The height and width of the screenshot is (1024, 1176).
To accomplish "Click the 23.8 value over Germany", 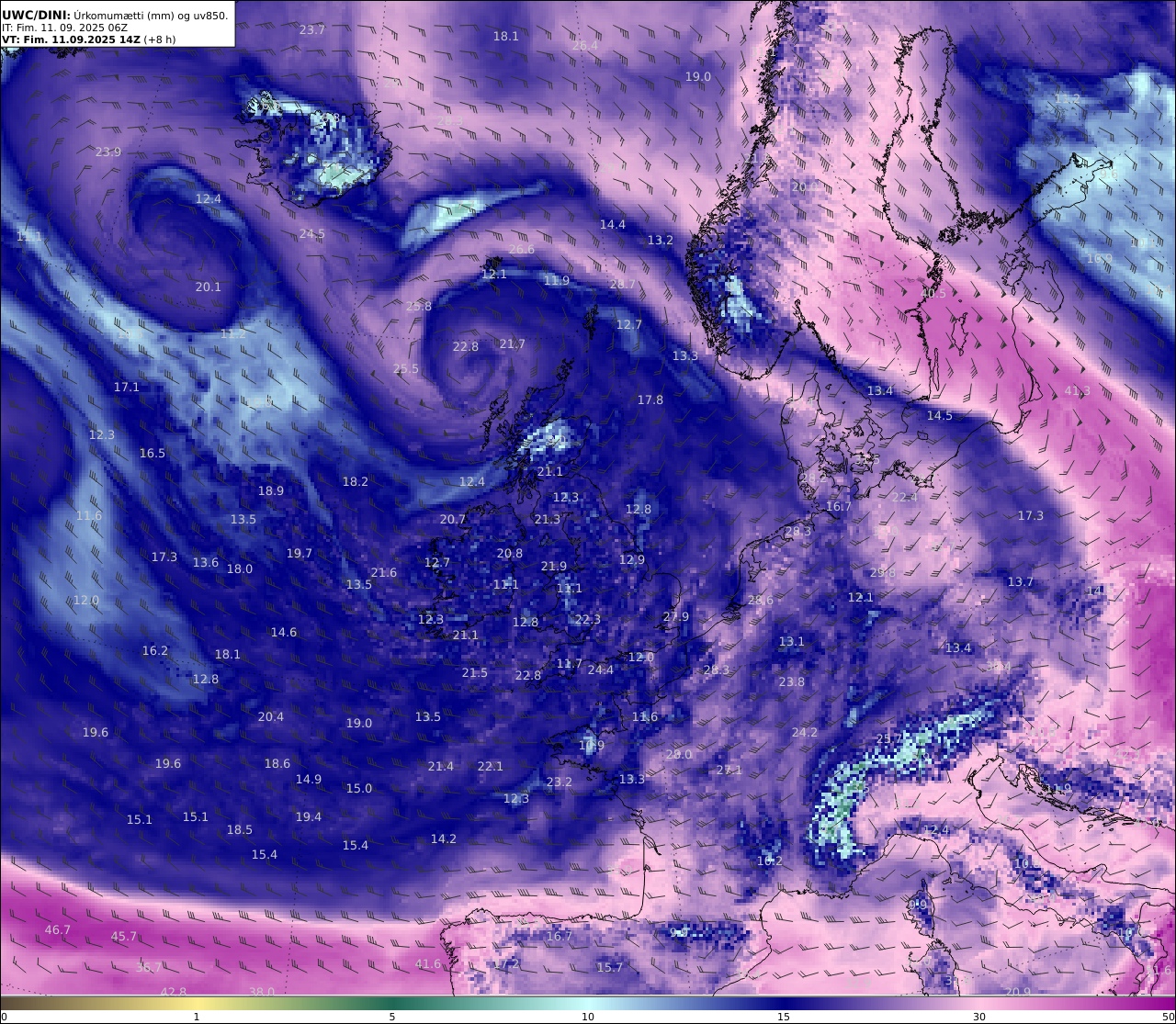I will pos(792,681).
